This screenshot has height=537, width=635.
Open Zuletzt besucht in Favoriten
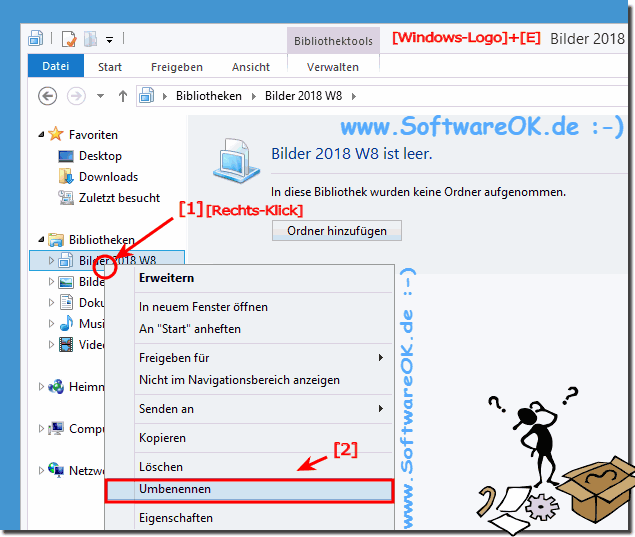(119, 198)
